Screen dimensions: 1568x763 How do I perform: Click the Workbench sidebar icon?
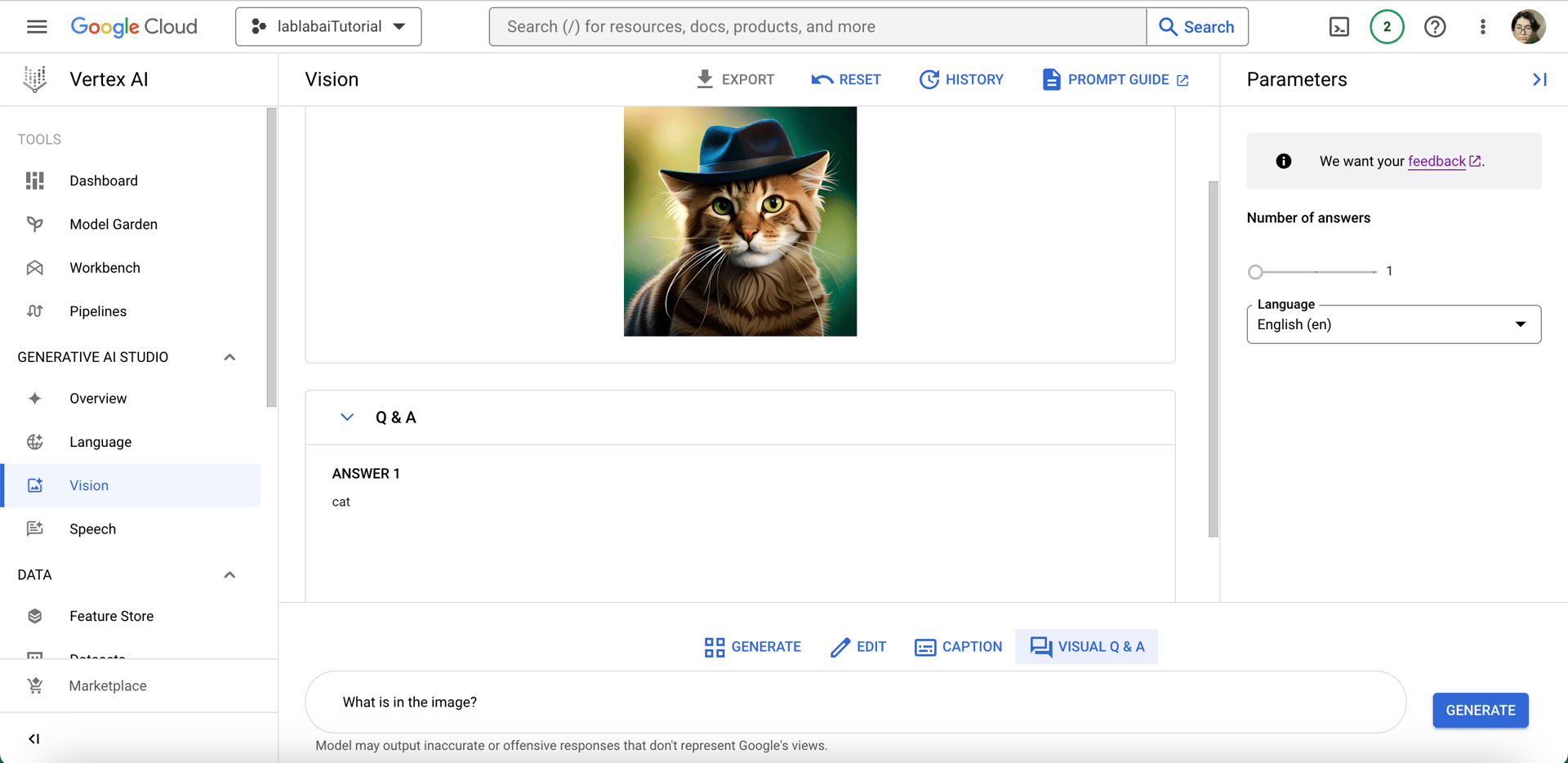tap(34, 268)
